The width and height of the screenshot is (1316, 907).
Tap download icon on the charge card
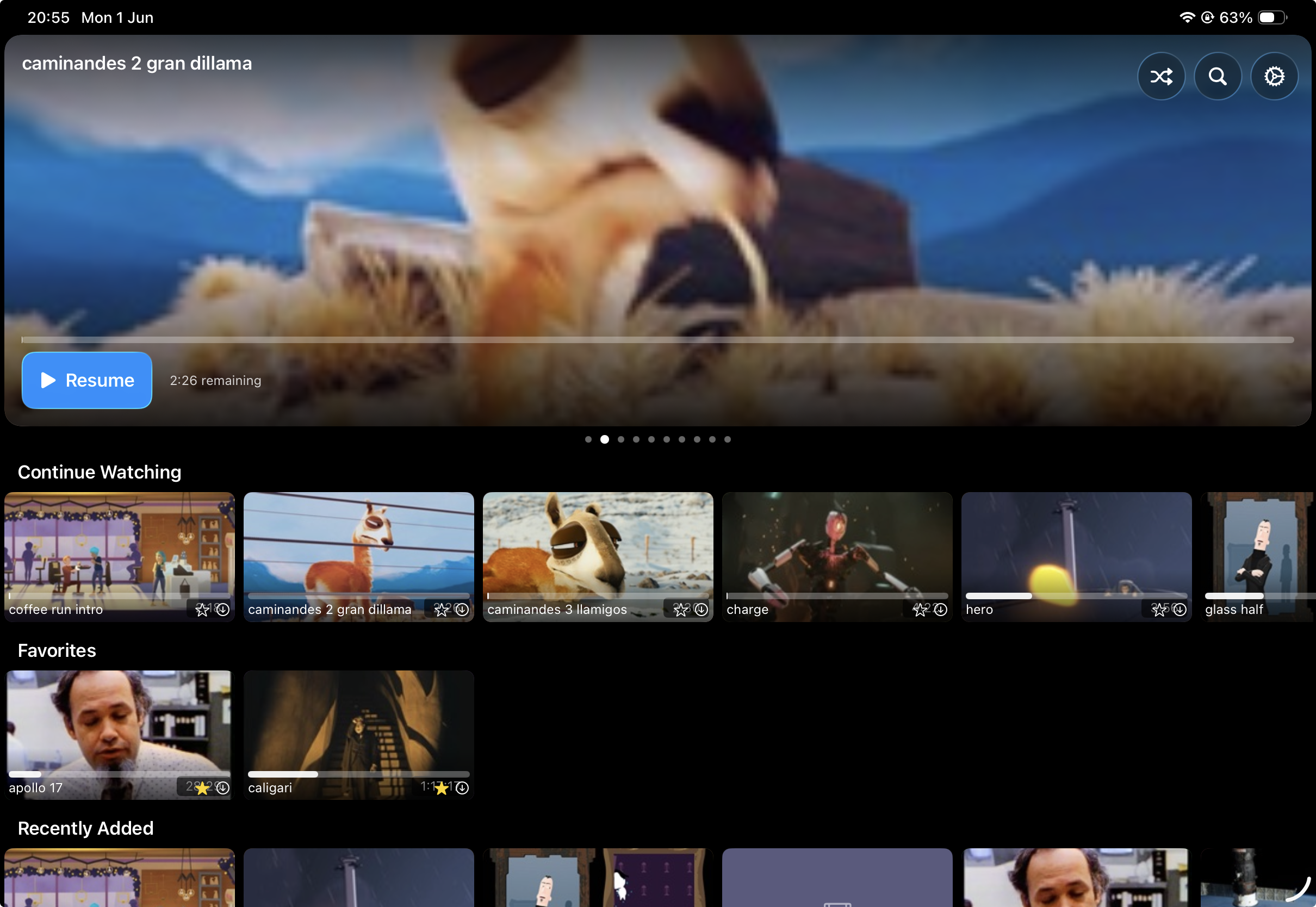tap(940, 609)
